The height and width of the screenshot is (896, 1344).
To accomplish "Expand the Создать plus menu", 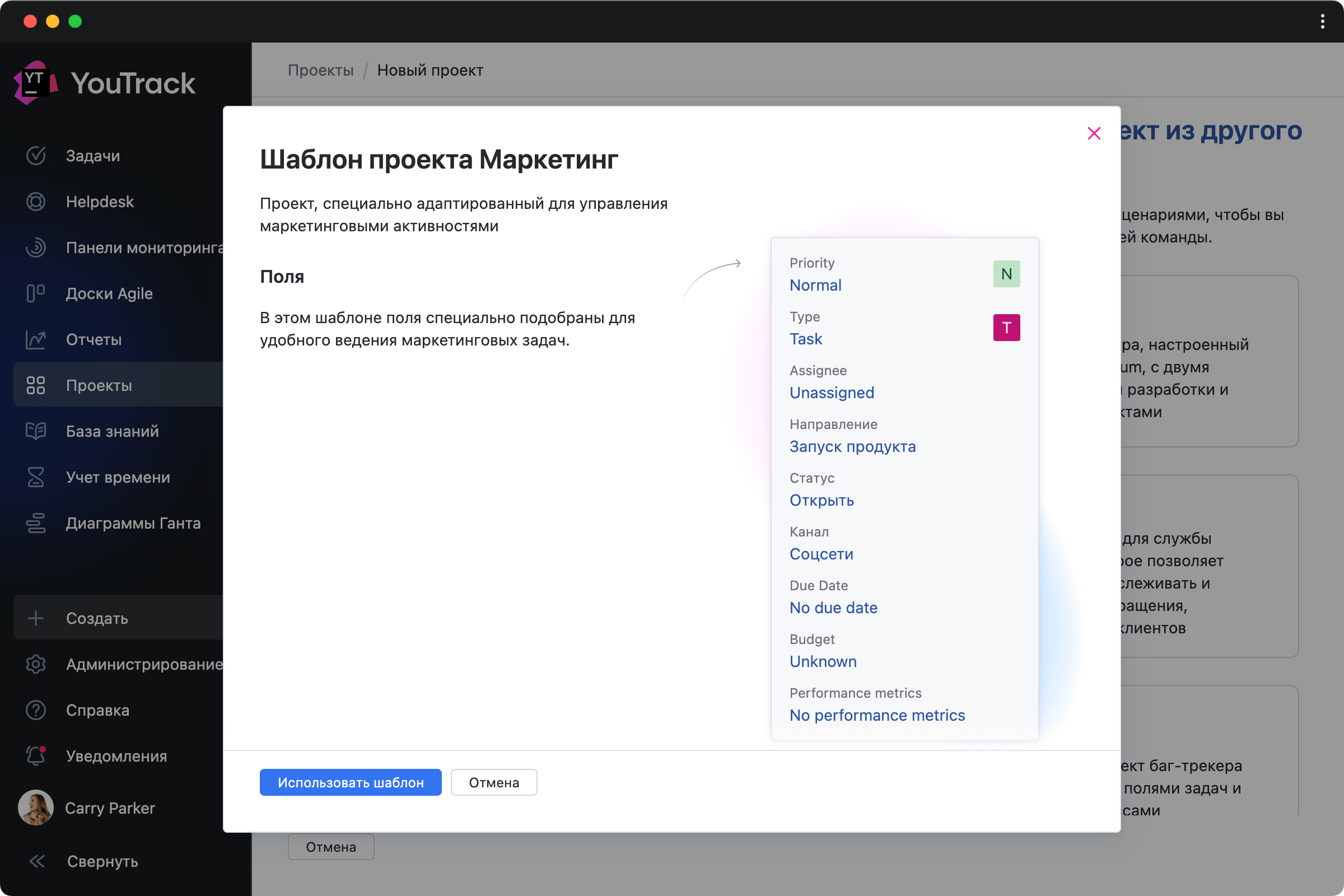I will pos(35,618).
